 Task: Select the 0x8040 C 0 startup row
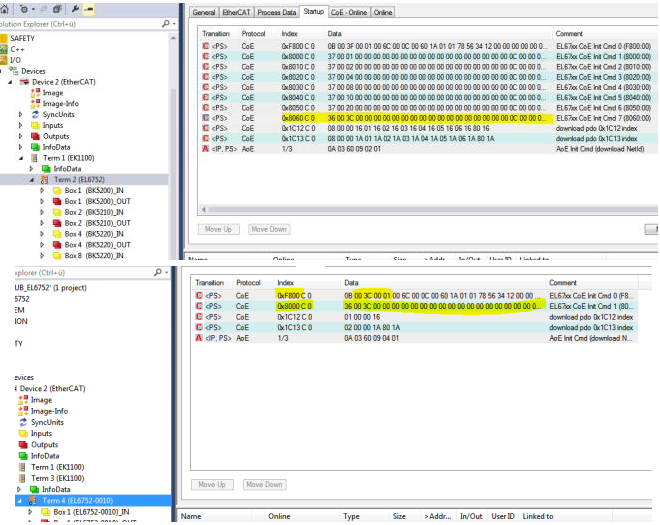click(427, 97)
